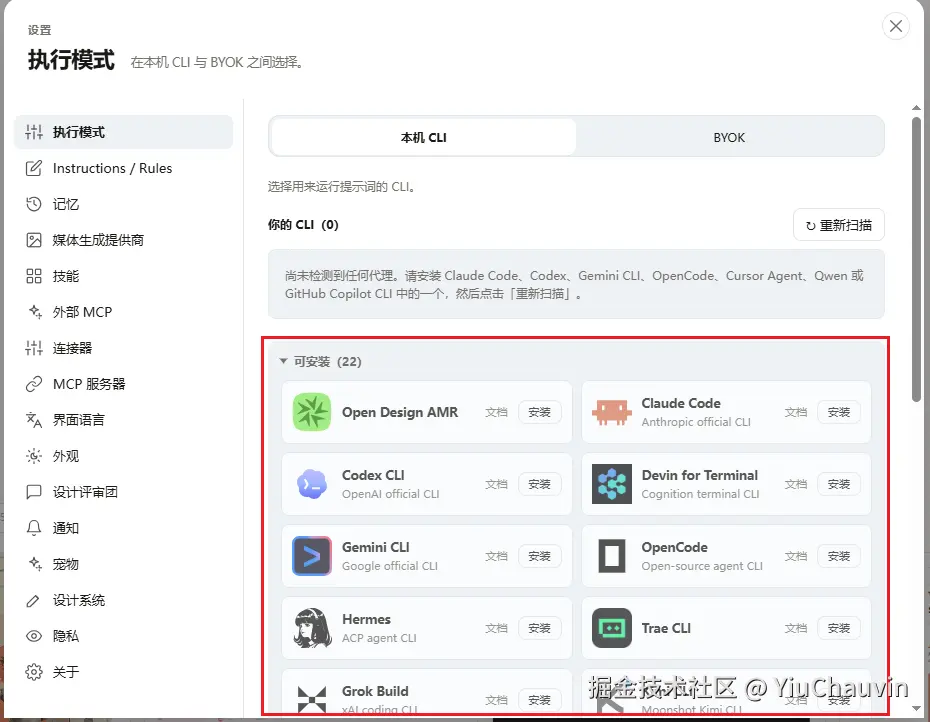Switch to the 本机 CLI tab

coord(423,138)
